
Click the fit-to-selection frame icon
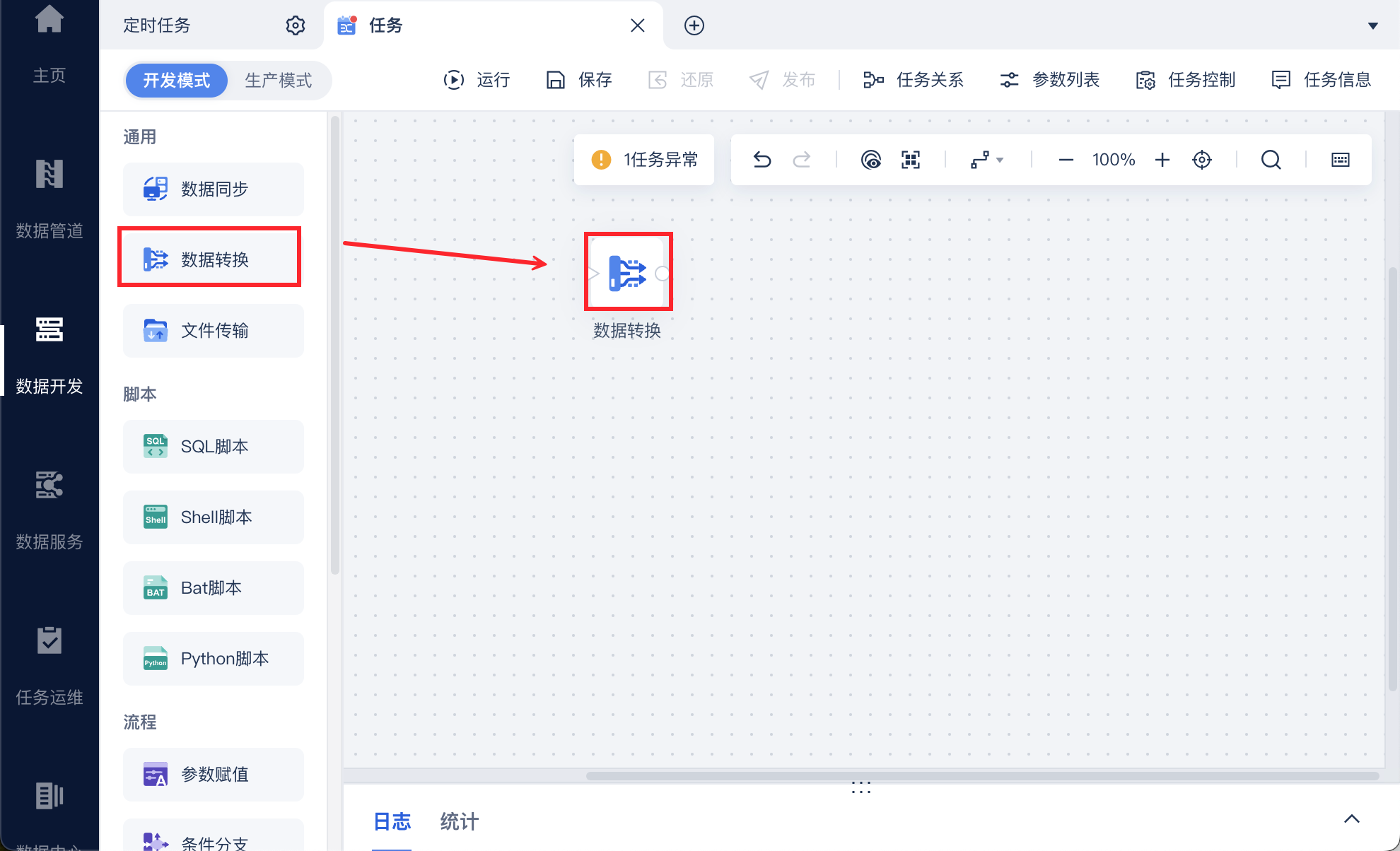pos(911,160)
